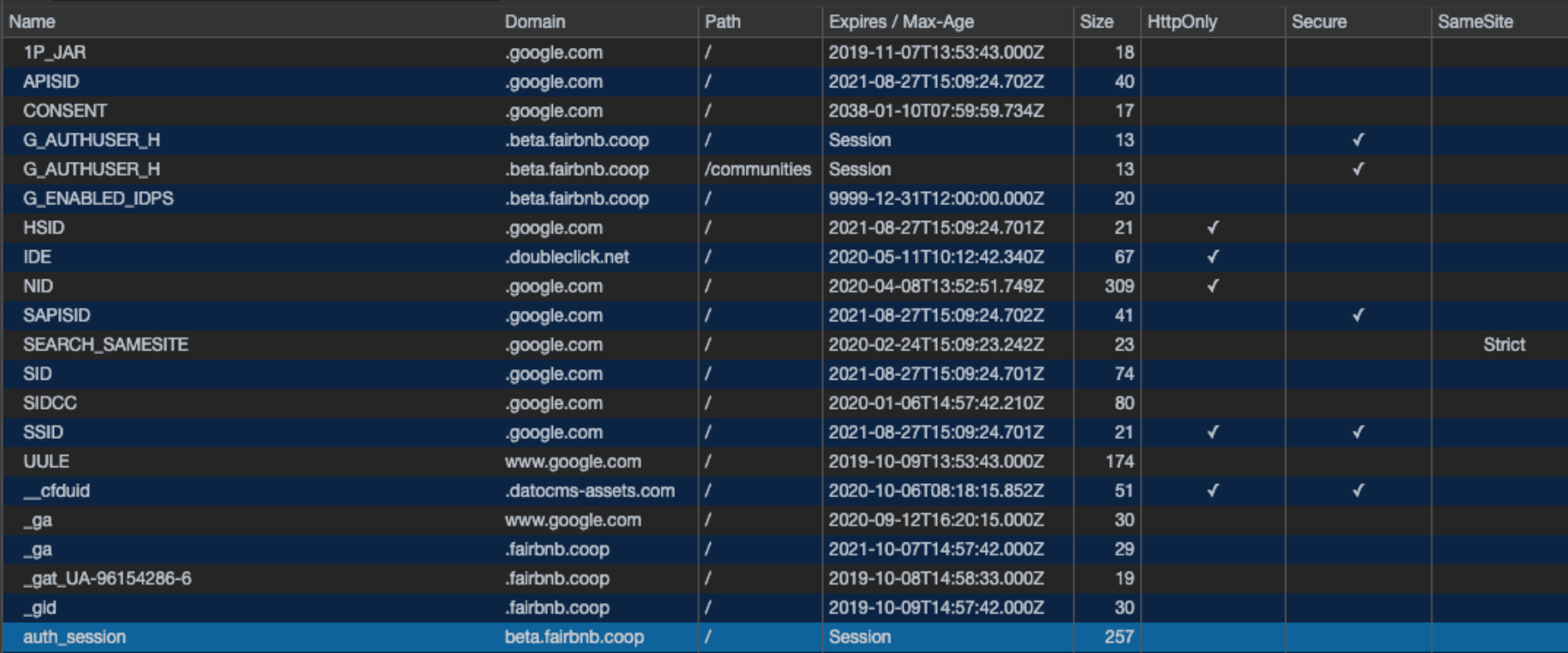Click HttpOnly checkmark on IDE row

[1212, 257]
